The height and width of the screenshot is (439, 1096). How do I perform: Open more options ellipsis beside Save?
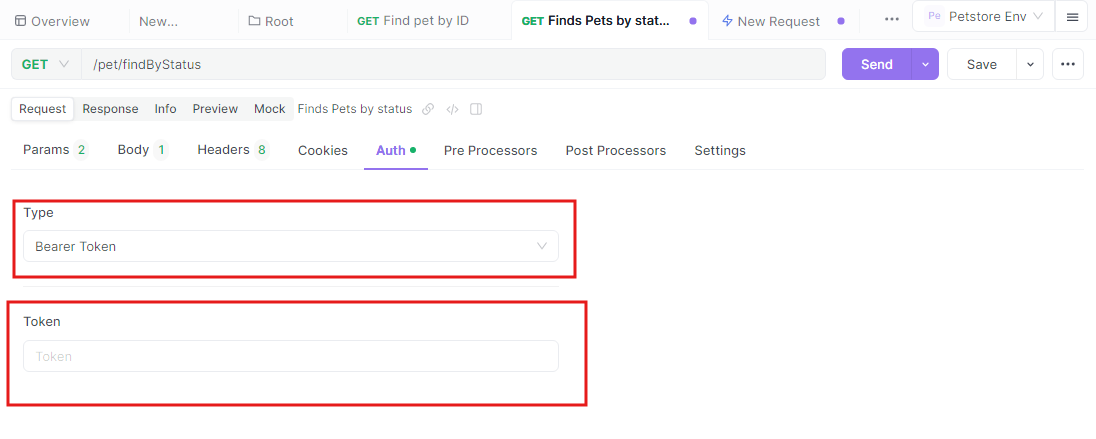coord(1067,64)
